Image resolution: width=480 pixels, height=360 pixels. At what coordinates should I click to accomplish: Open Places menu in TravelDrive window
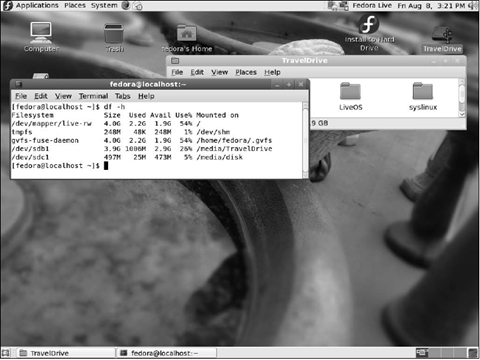(x=246, y=72)
